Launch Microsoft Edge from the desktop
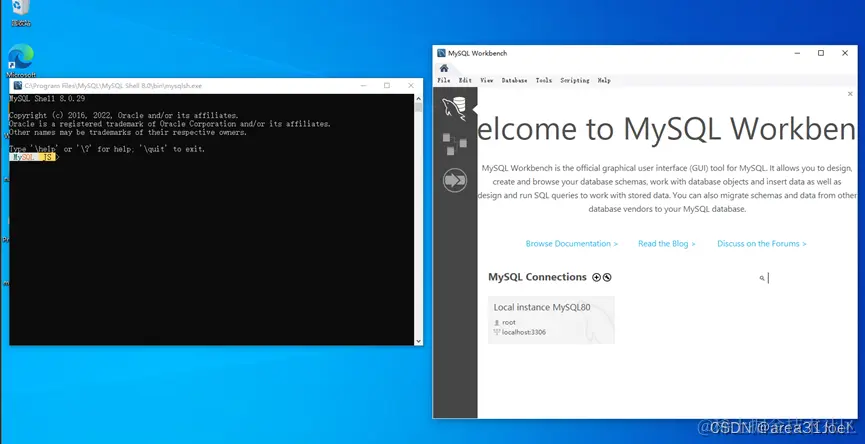The height and width of the screenshot is (444, 865). pos(21,60)
